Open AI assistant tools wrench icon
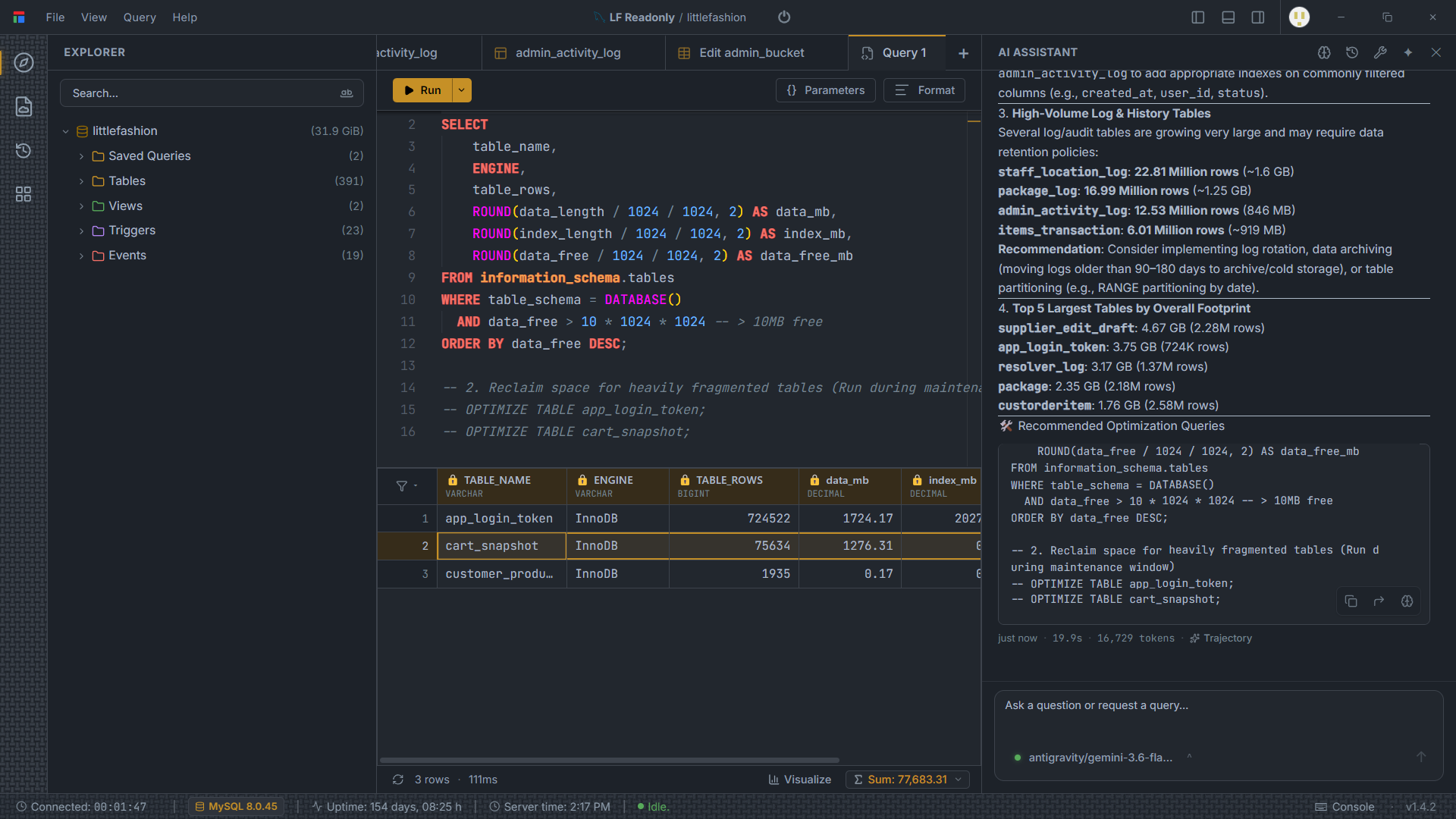Screen dimensions: 1456x819 (1380, 52)
